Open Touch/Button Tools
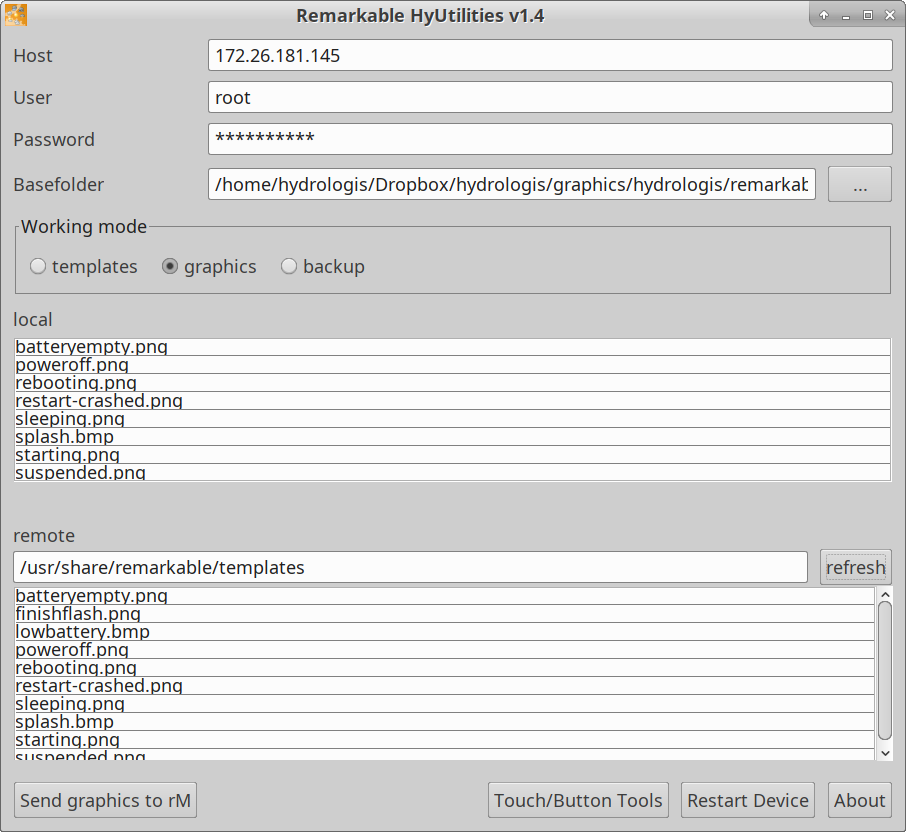This screenshot has width=906, height=832. [x=578, y=800]
